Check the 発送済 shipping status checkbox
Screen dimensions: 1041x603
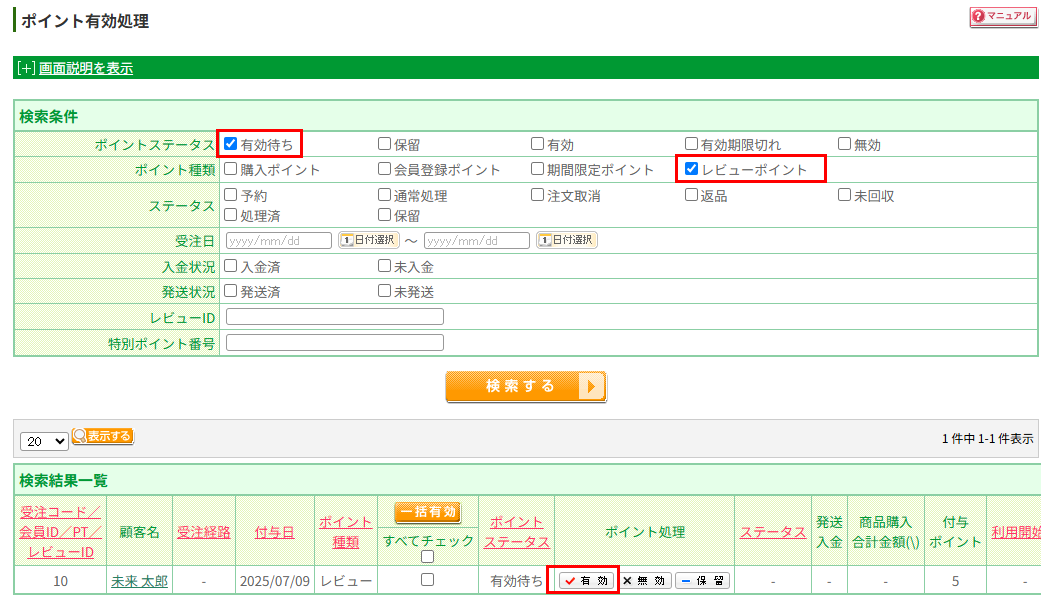pos(229,291)
